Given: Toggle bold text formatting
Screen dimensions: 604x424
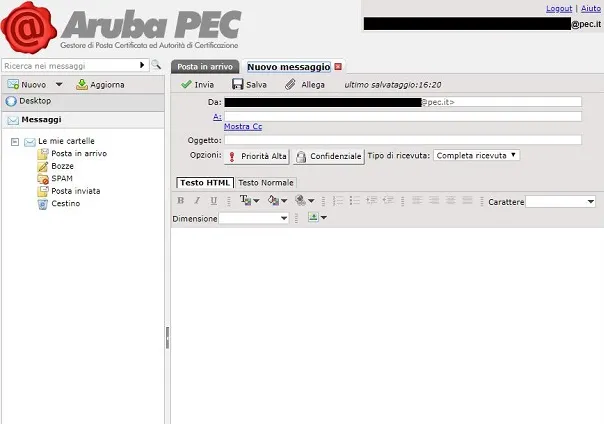Looking at the screenshot, I should [x=181, y=202].
